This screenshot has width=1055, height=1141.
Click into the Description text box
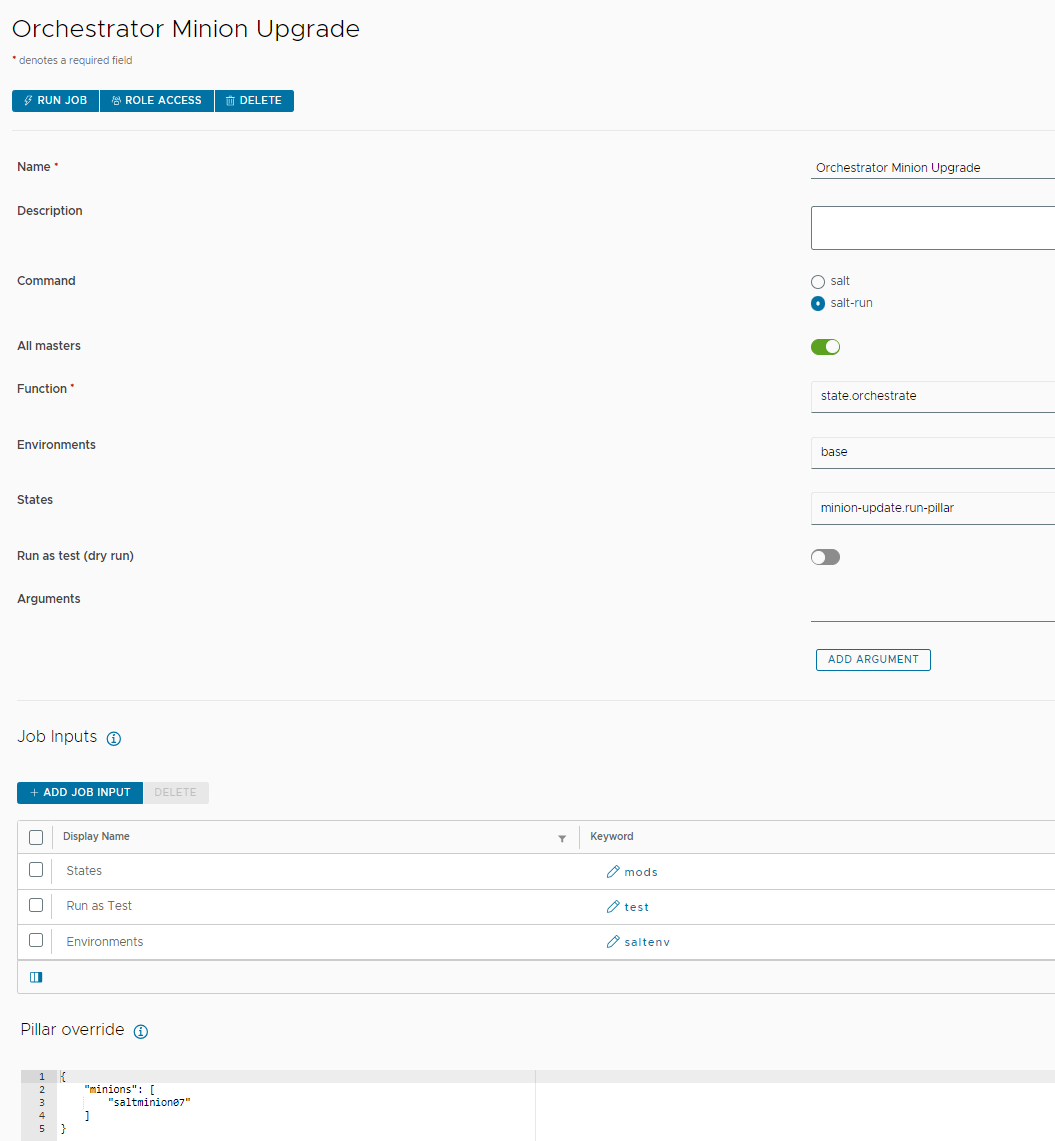[933, 228]
